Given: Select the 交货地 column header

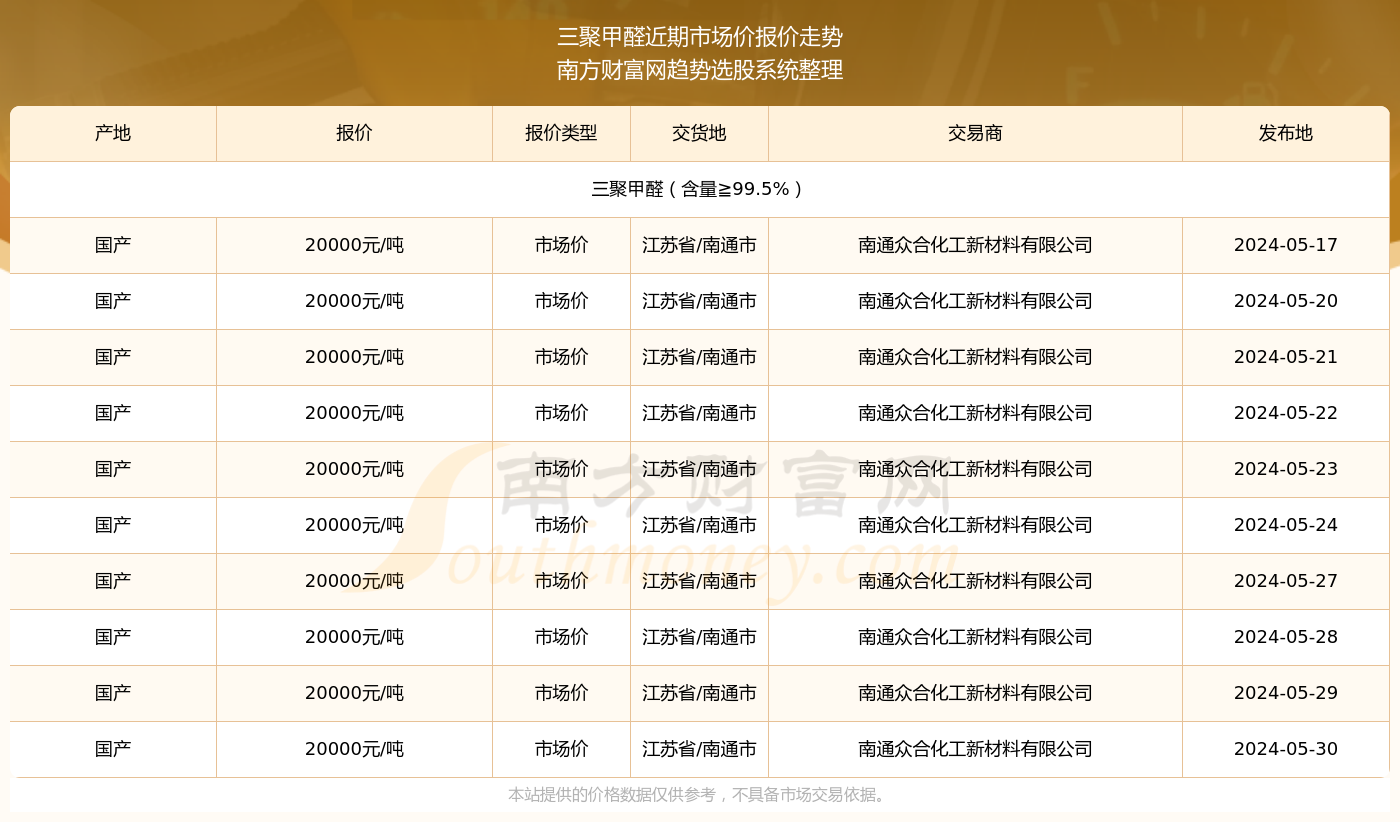Looking at the screenshot, I should pos(699,133).
